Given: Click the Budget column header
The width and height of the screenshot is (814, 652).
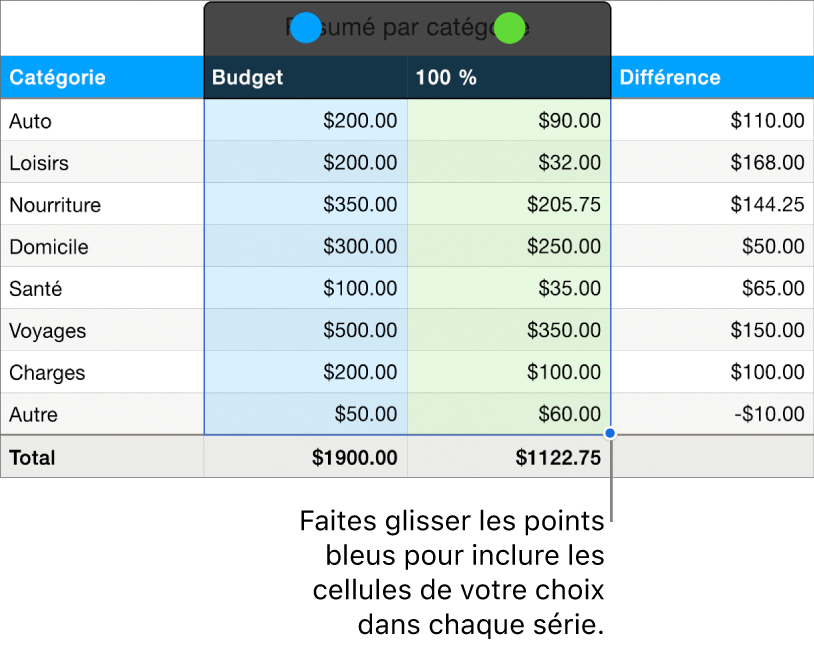Looking at the screenshot, I should [246, 77].
